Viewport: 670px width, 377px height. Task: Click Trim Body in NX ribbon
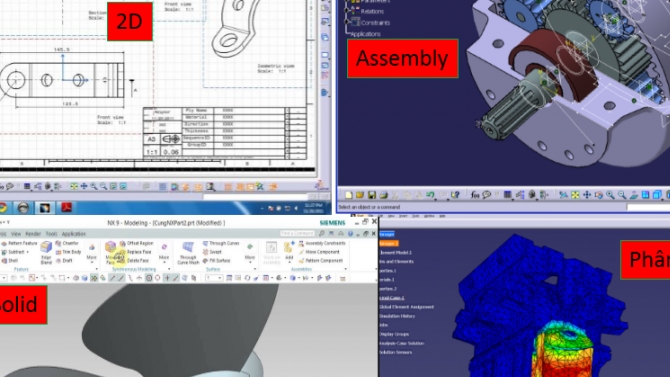(68, 252)
